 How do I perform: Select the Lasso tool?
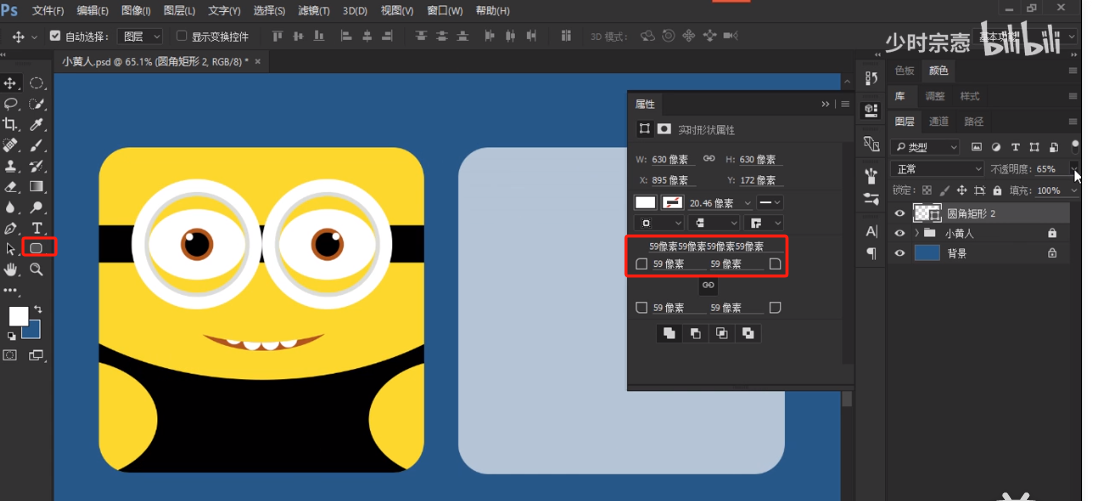pyautogui.click(x=10, y=104)
